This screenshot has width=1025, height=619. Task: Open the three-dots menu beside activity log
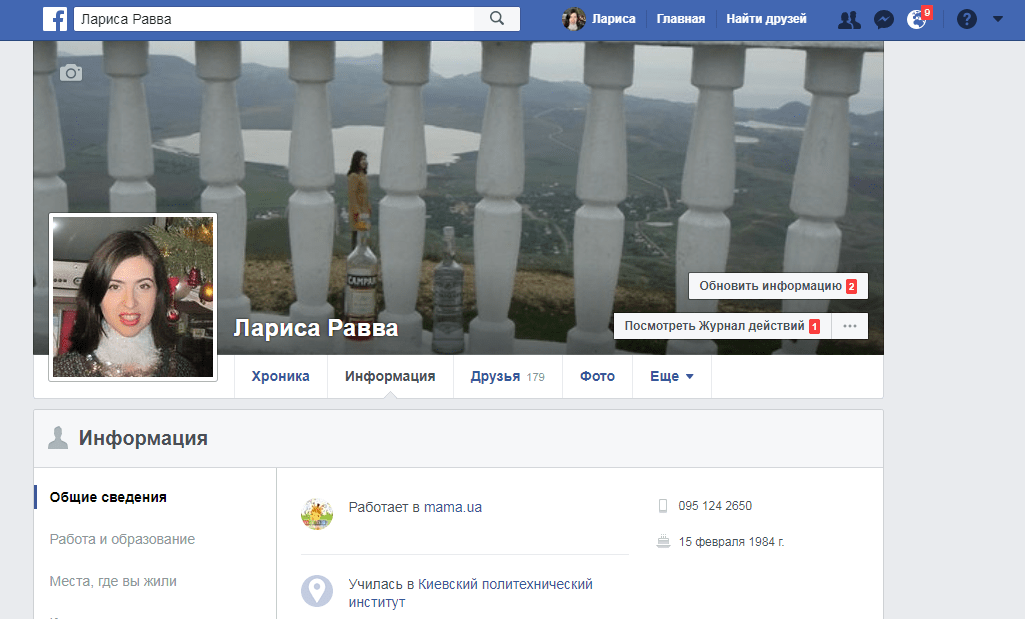point(850,326)
